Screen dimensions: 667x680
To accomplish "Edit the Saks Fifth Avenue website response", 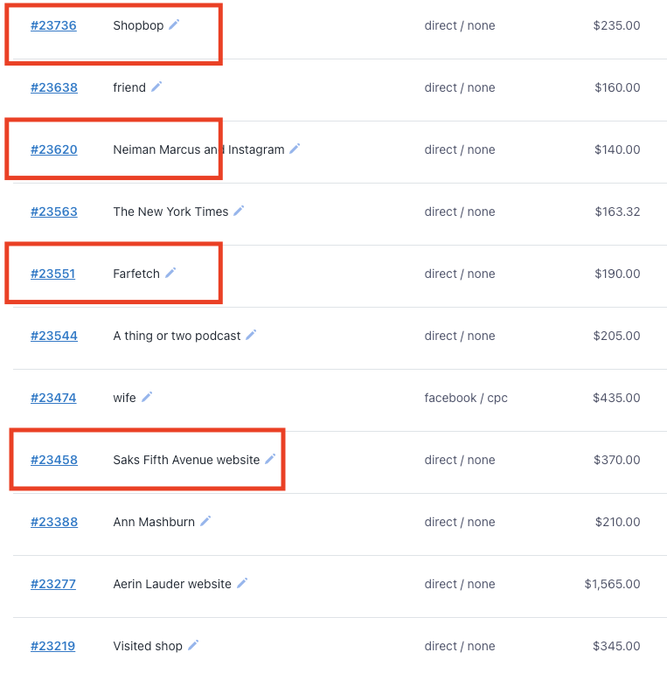I will pyautogui.click(x=270, y=459).
